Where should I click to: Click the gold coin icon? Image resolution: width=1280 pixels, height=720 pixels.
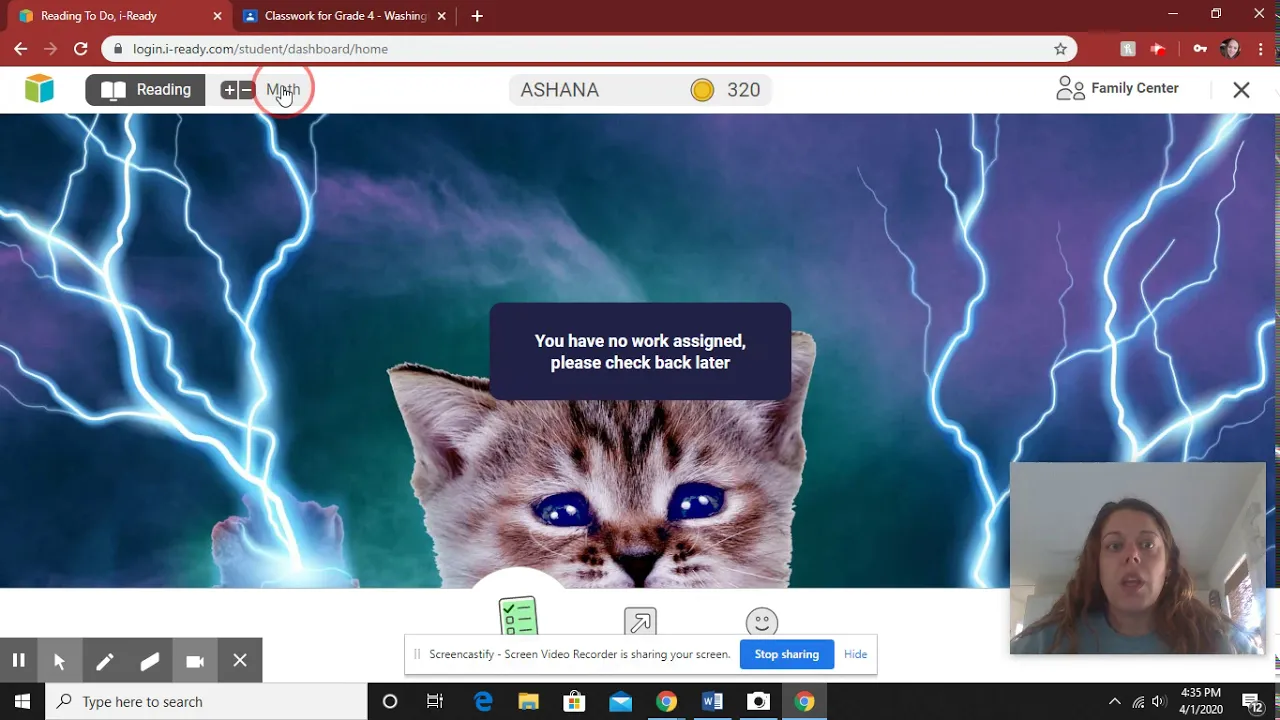pos(702,90)
